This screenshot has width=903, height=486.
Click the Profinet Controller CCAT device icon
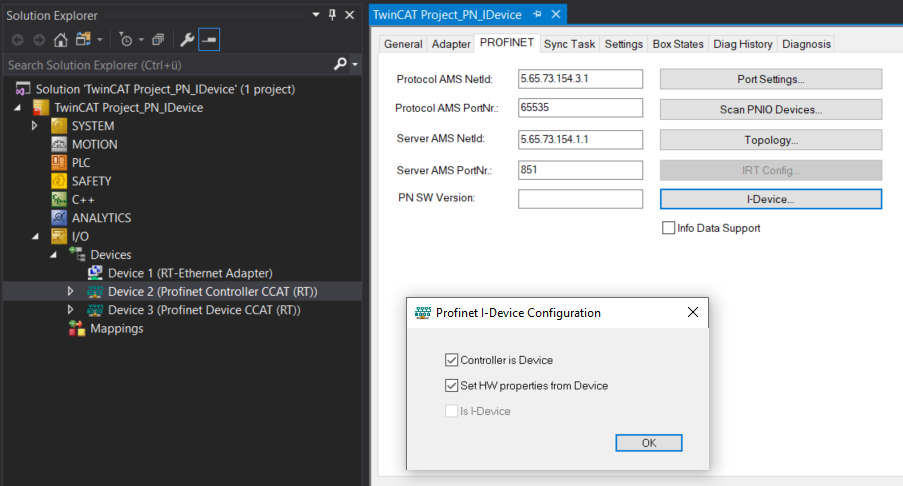point(95,291)
